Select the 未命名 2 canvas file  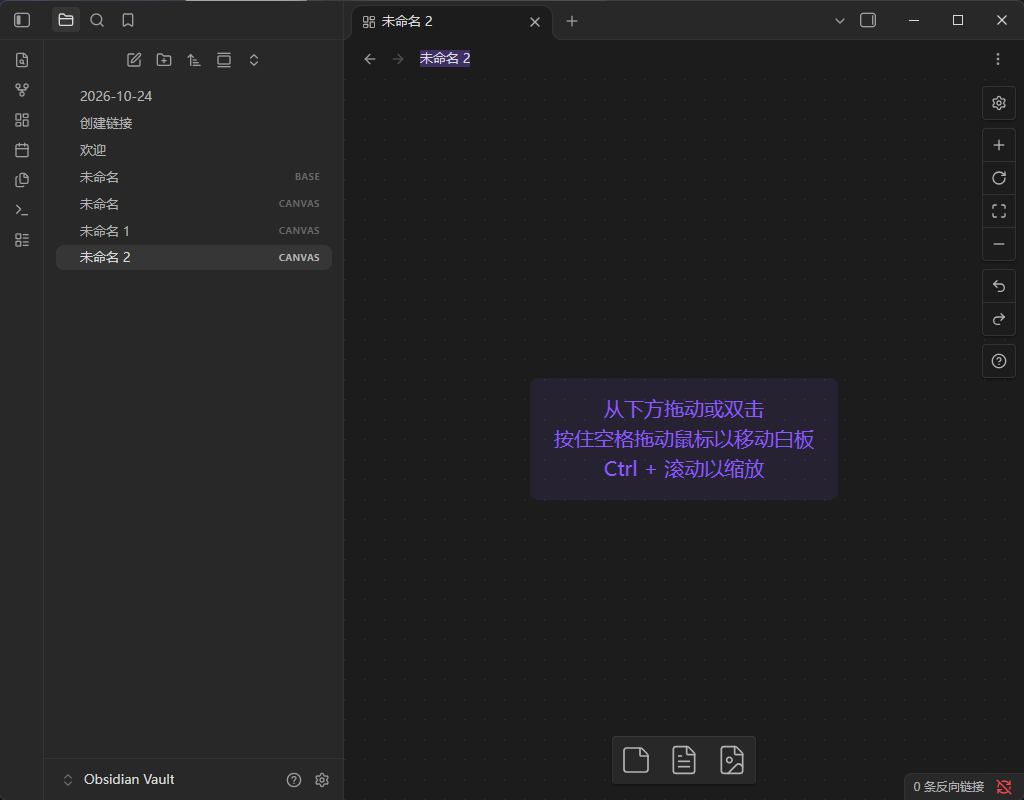[x=194, y=257]
